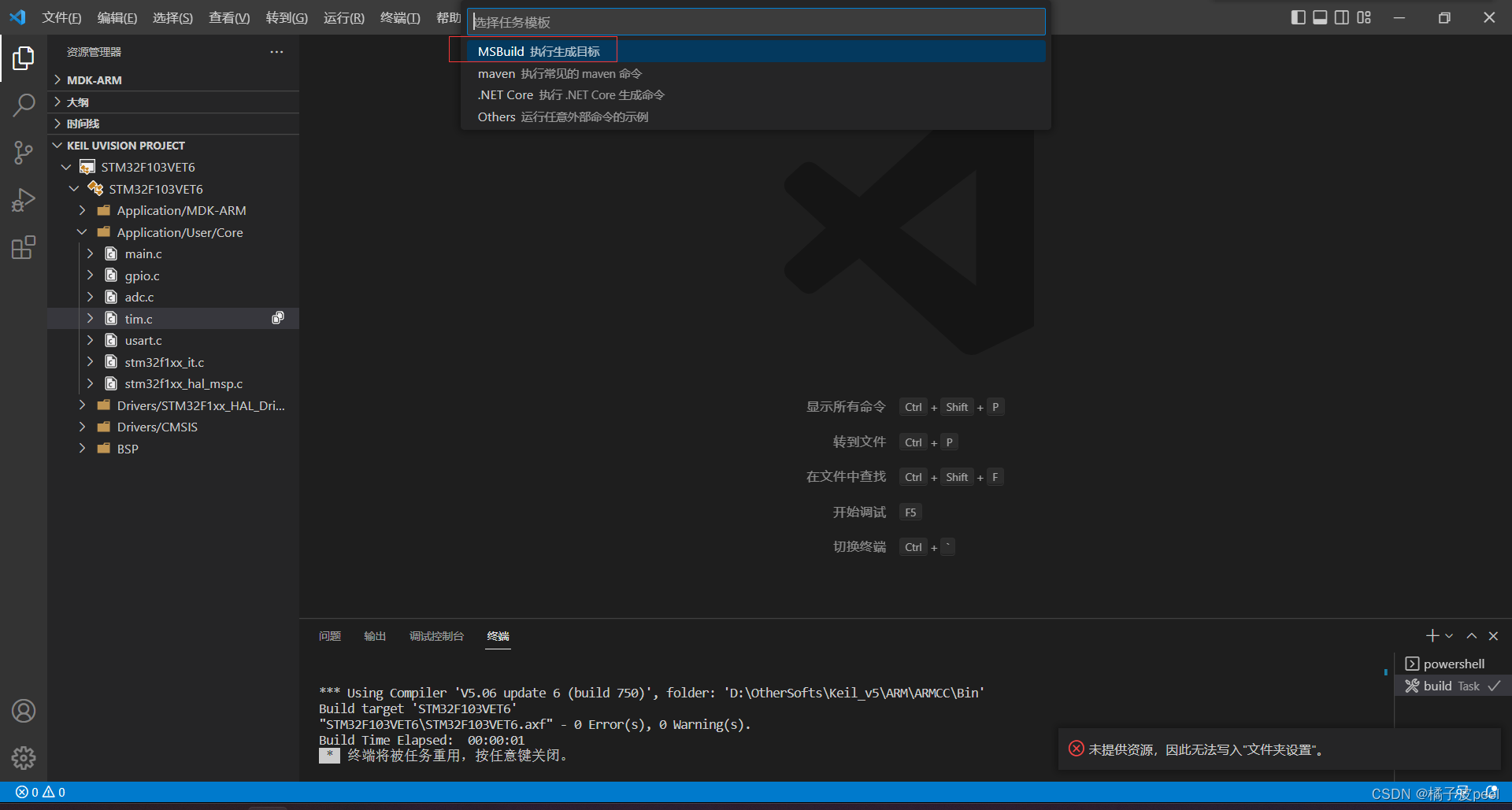Switch to the 输出 panel tab

coord(374,635)
